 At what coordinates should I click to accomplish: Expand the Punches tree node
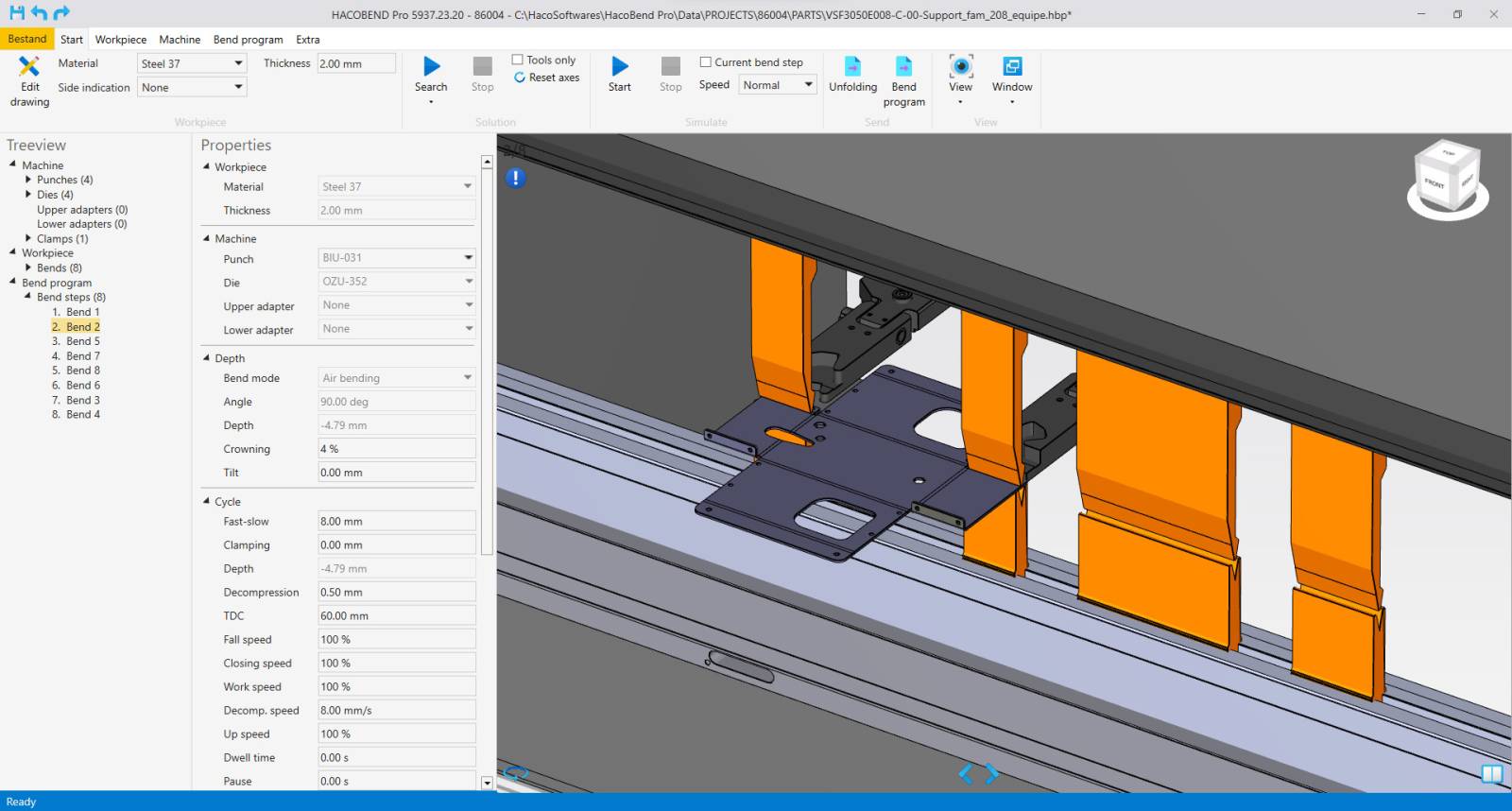(28, 180)
